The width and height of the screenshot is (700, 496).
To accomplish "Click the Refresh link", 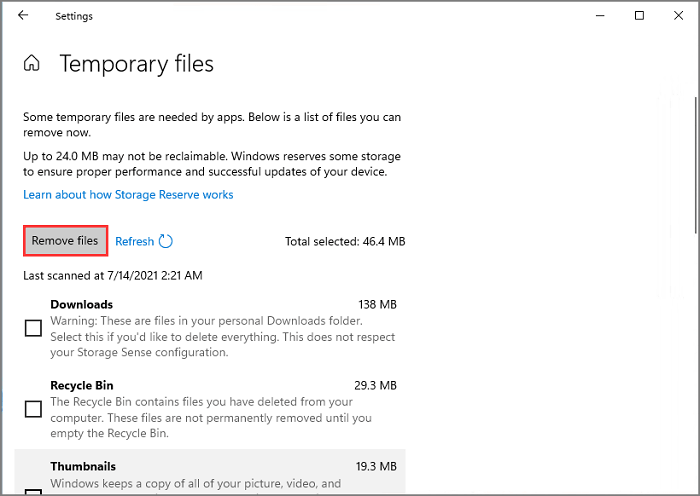I will coord(134,241).
